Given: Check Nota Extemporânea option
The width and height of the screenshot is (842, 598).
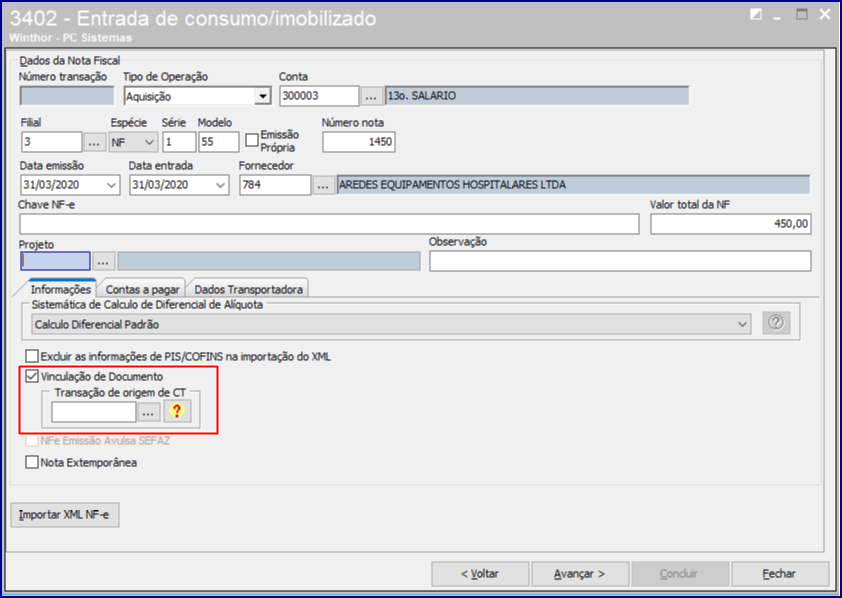Looking at the screenshot, I should pos(32,462).
